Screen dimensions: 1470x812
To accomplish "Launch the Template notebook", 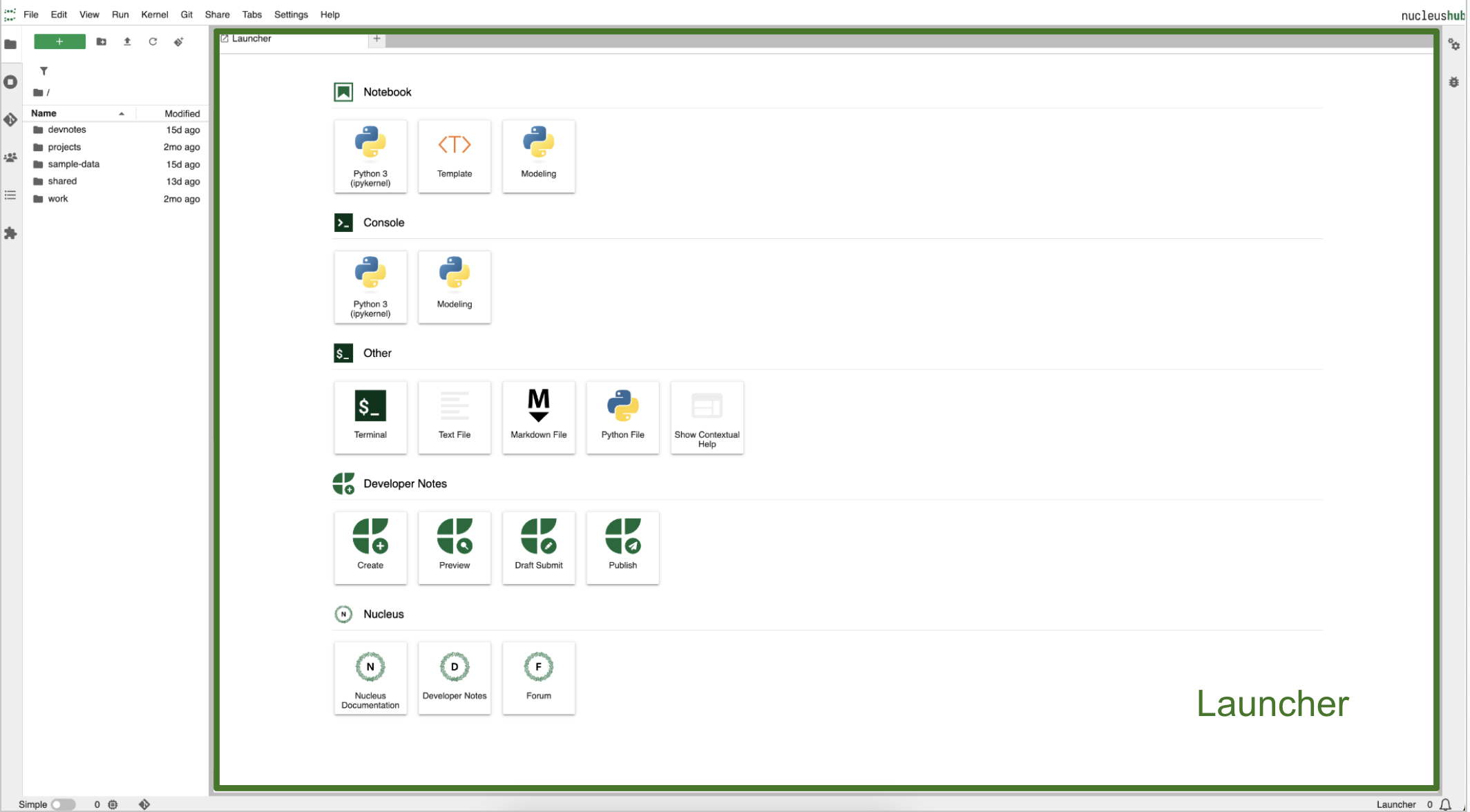I will pyautogui.click(x=455, y=156).
